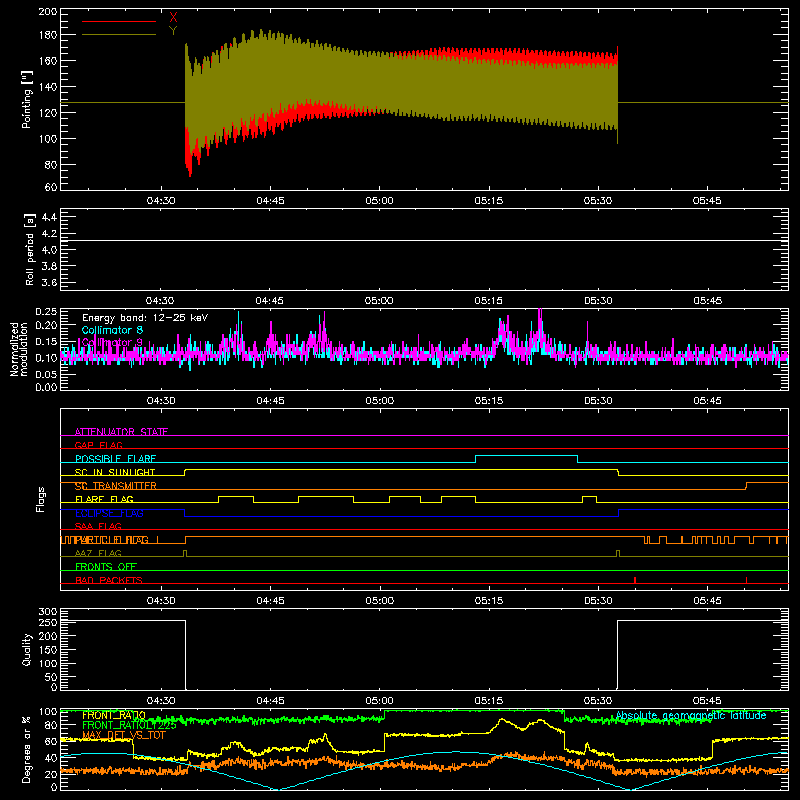
Task: Click the yellow FLARE_FLAG label
Action: pos(104,499)
